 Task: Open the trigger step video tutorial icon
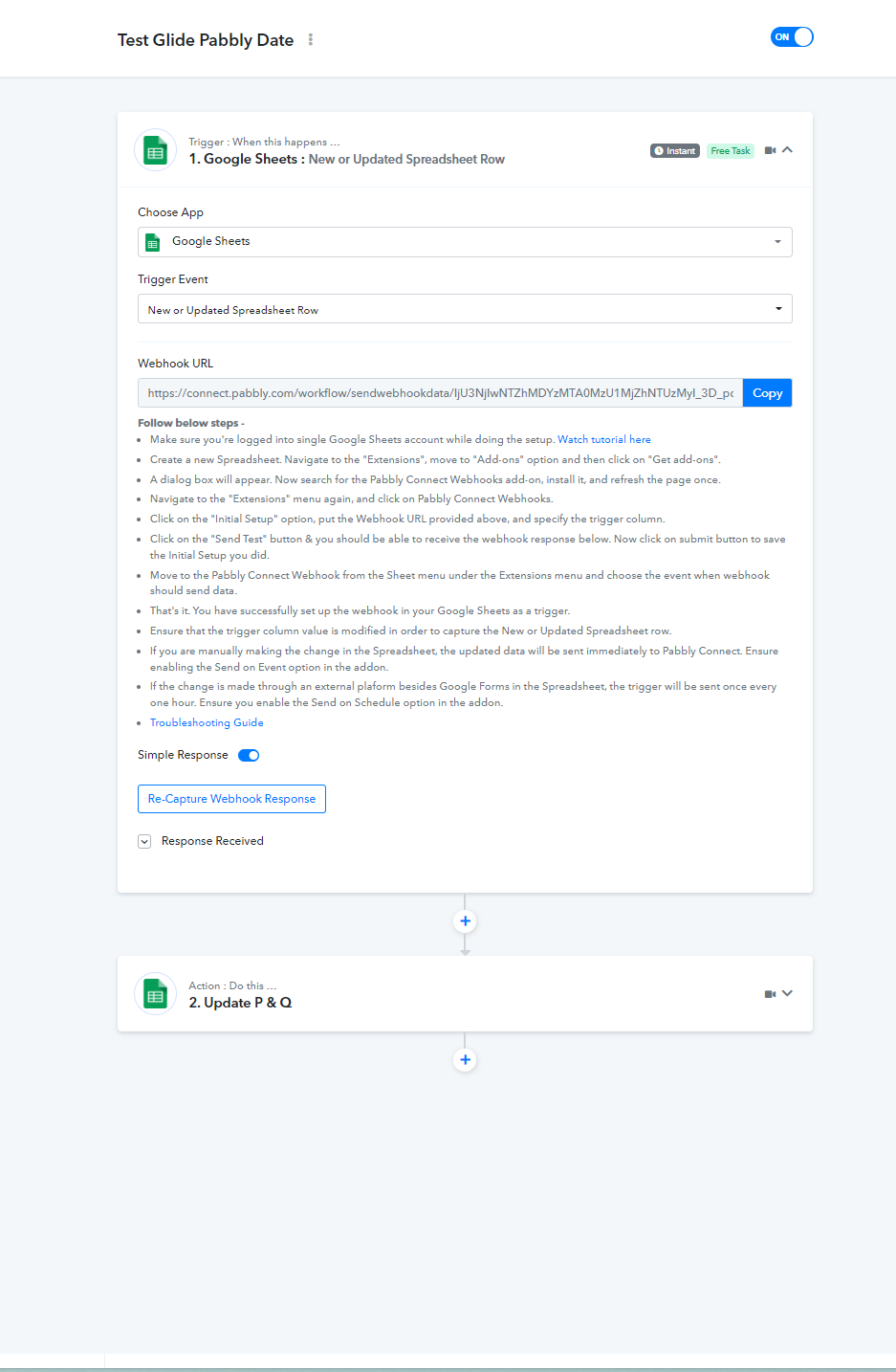(770, 150)
